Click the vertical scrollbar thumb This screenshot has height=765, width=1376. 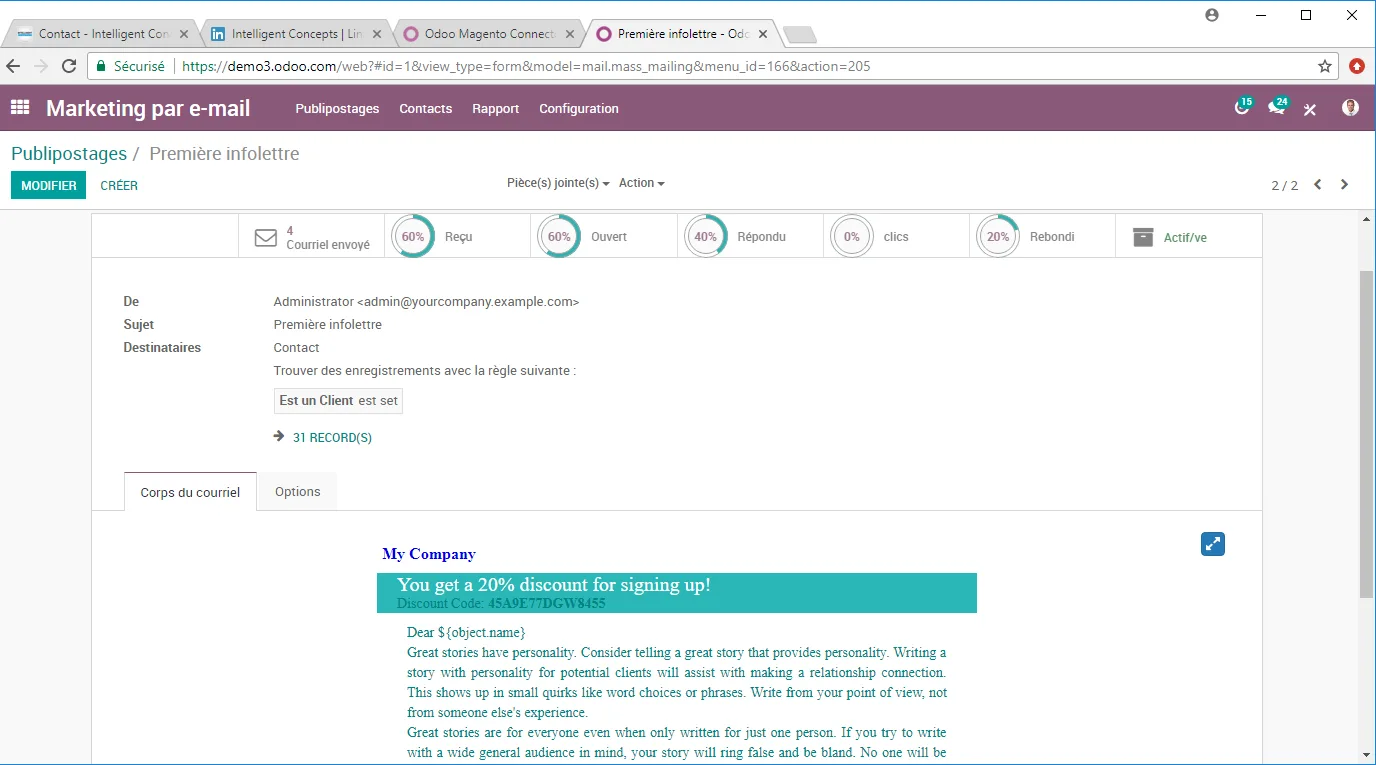pyautogui.click(x=1366, y=434)
